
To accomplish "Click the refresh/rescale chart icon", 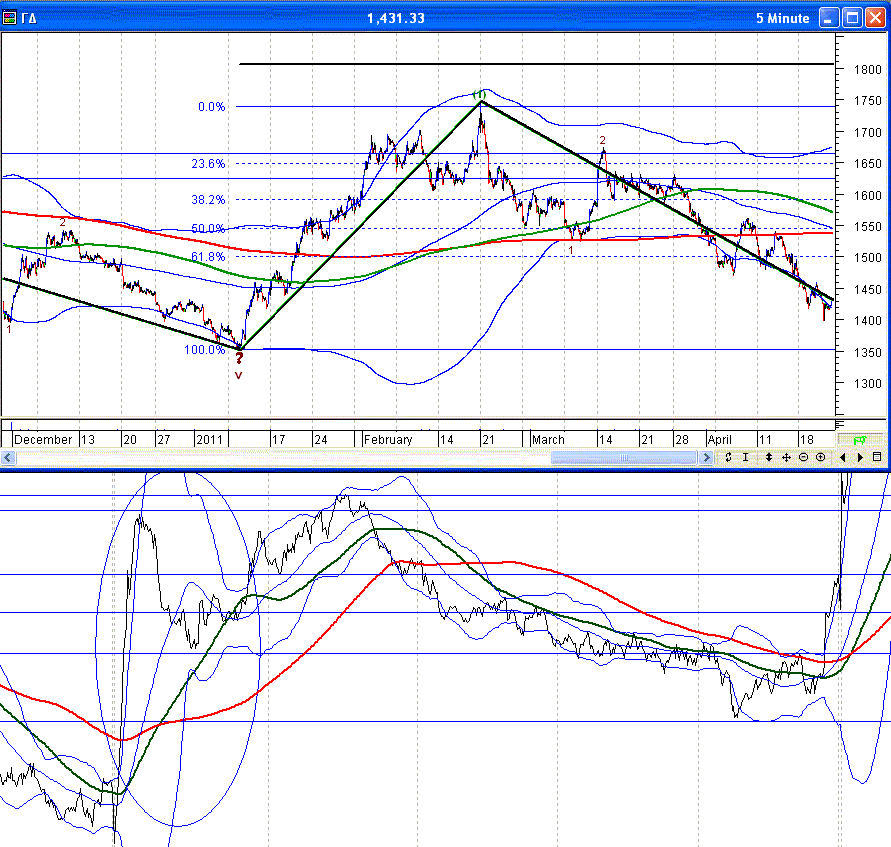I will tap(729, 457).
